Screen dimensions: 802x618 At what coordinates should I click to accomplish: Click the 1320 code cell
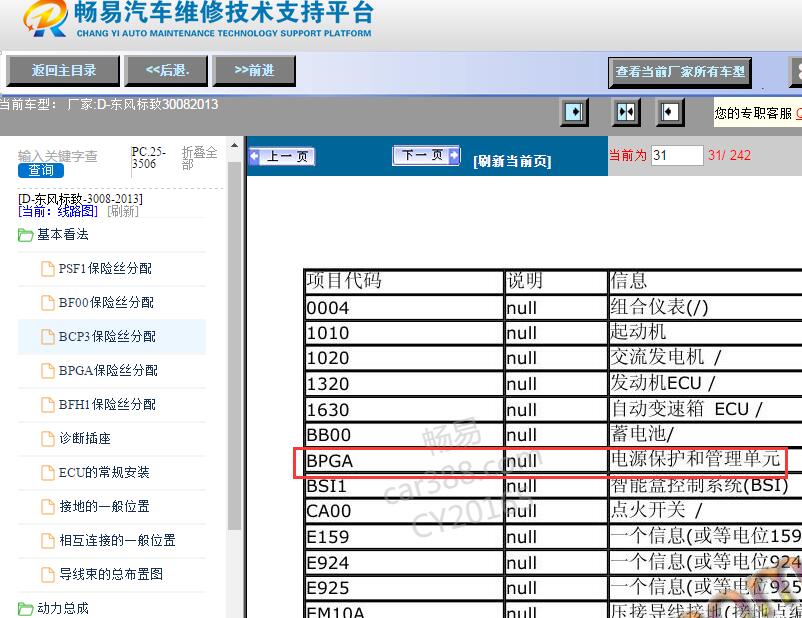click(404, 384)
